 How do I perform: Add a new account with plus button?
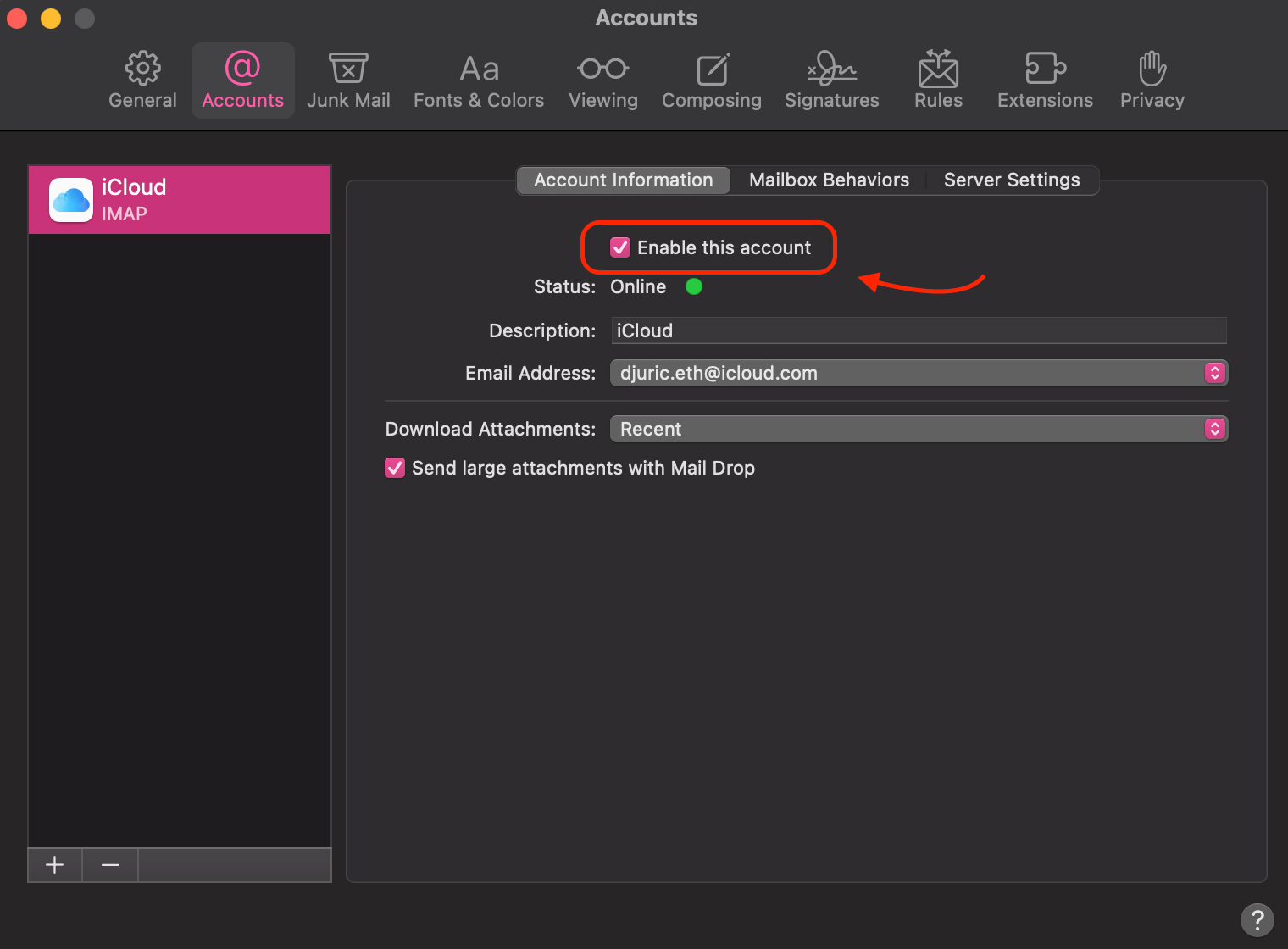point(55,865)
